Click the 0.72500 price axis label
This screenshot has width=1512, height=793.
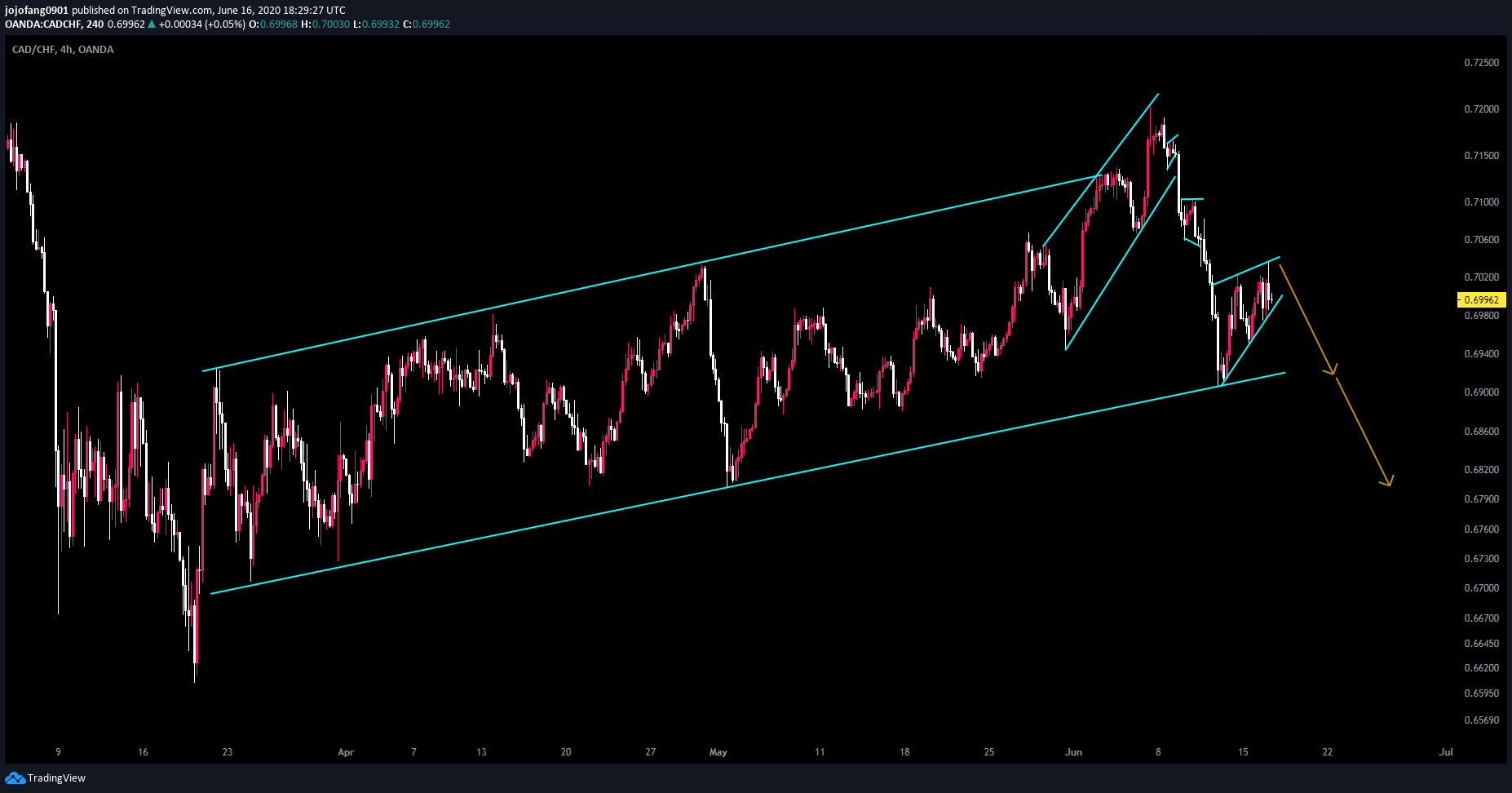1481,63
